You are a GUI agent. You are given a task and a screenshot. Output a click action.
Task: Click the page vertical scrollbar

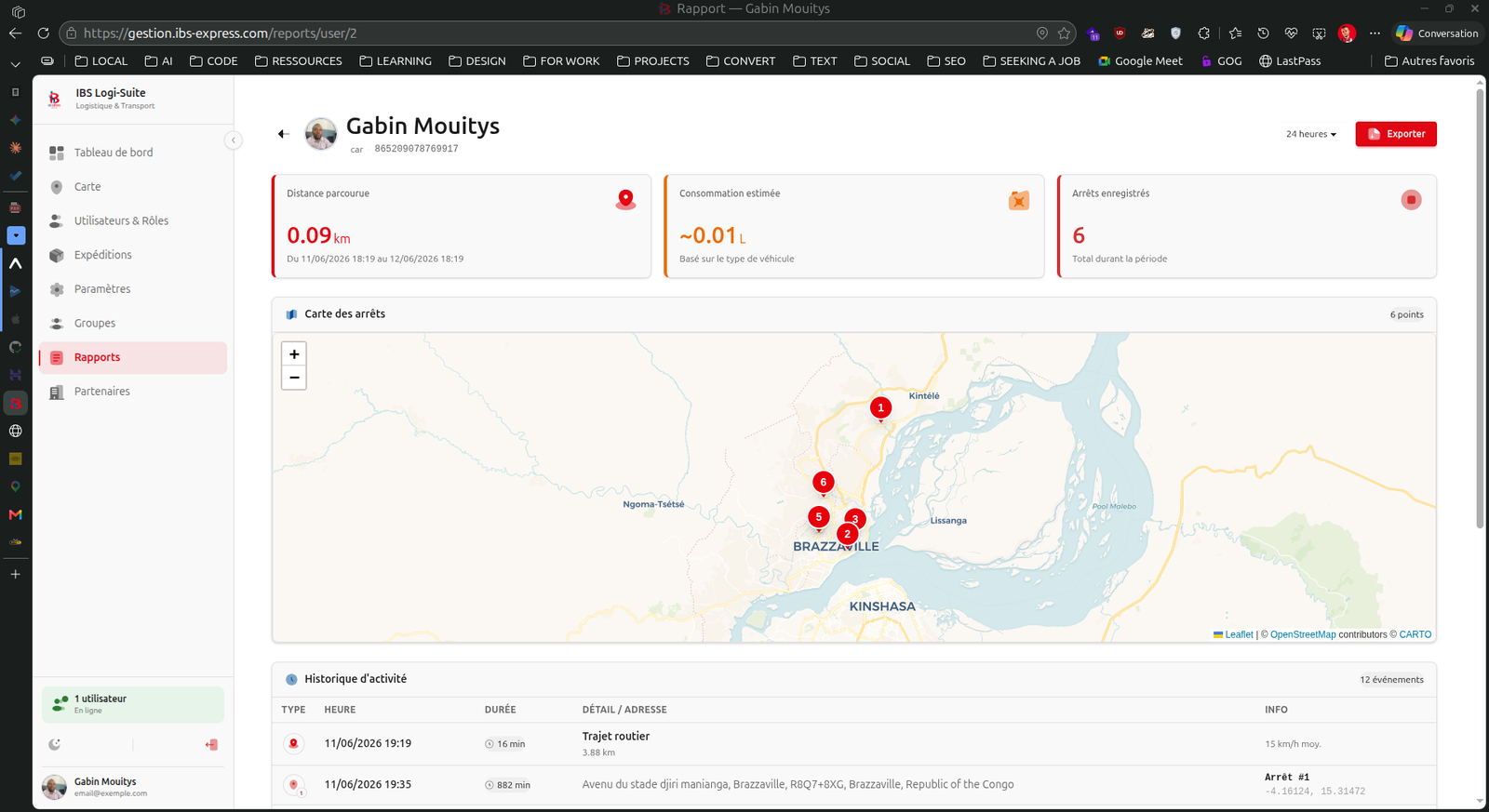[1480, 307]
